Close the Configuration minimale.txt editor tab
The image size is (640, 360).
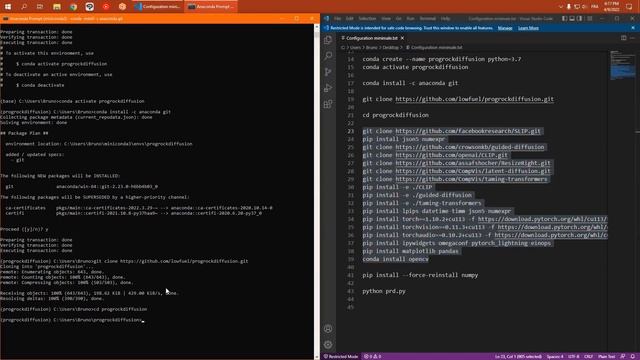pyautogui.click(x=402, y=38)
